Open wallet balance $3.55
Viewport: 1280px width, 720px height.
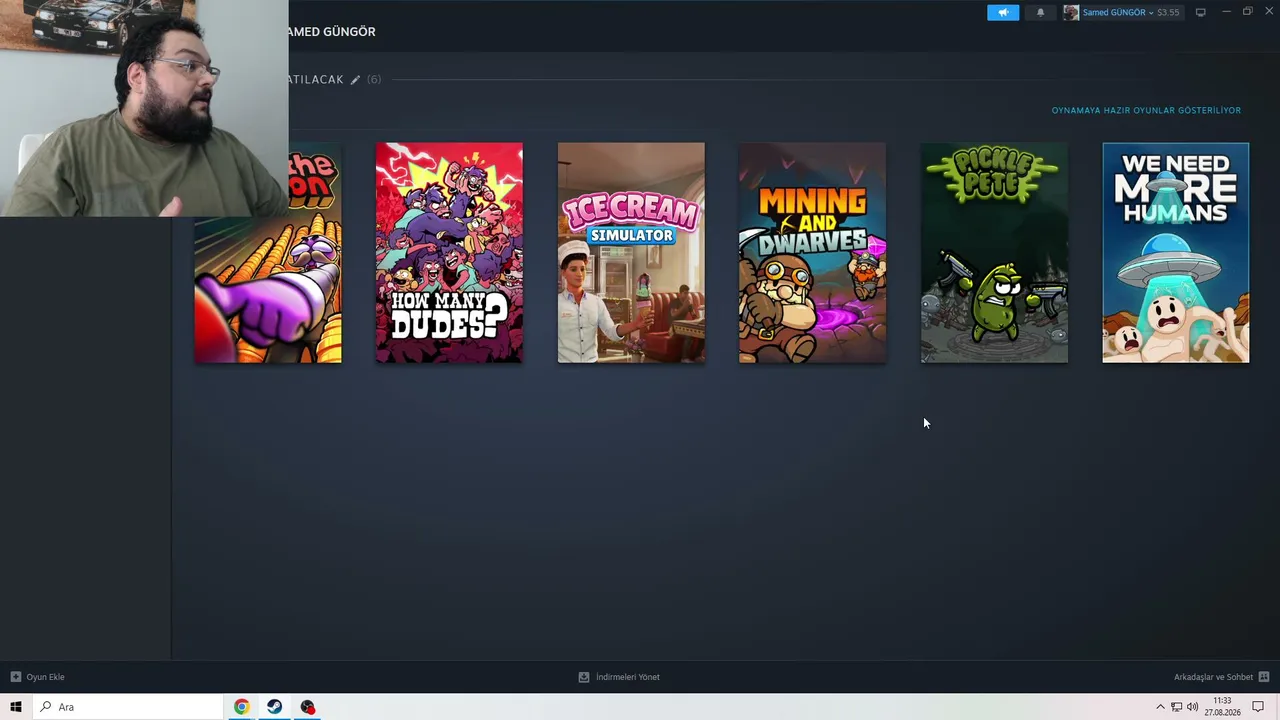[x=1168, y=12]
